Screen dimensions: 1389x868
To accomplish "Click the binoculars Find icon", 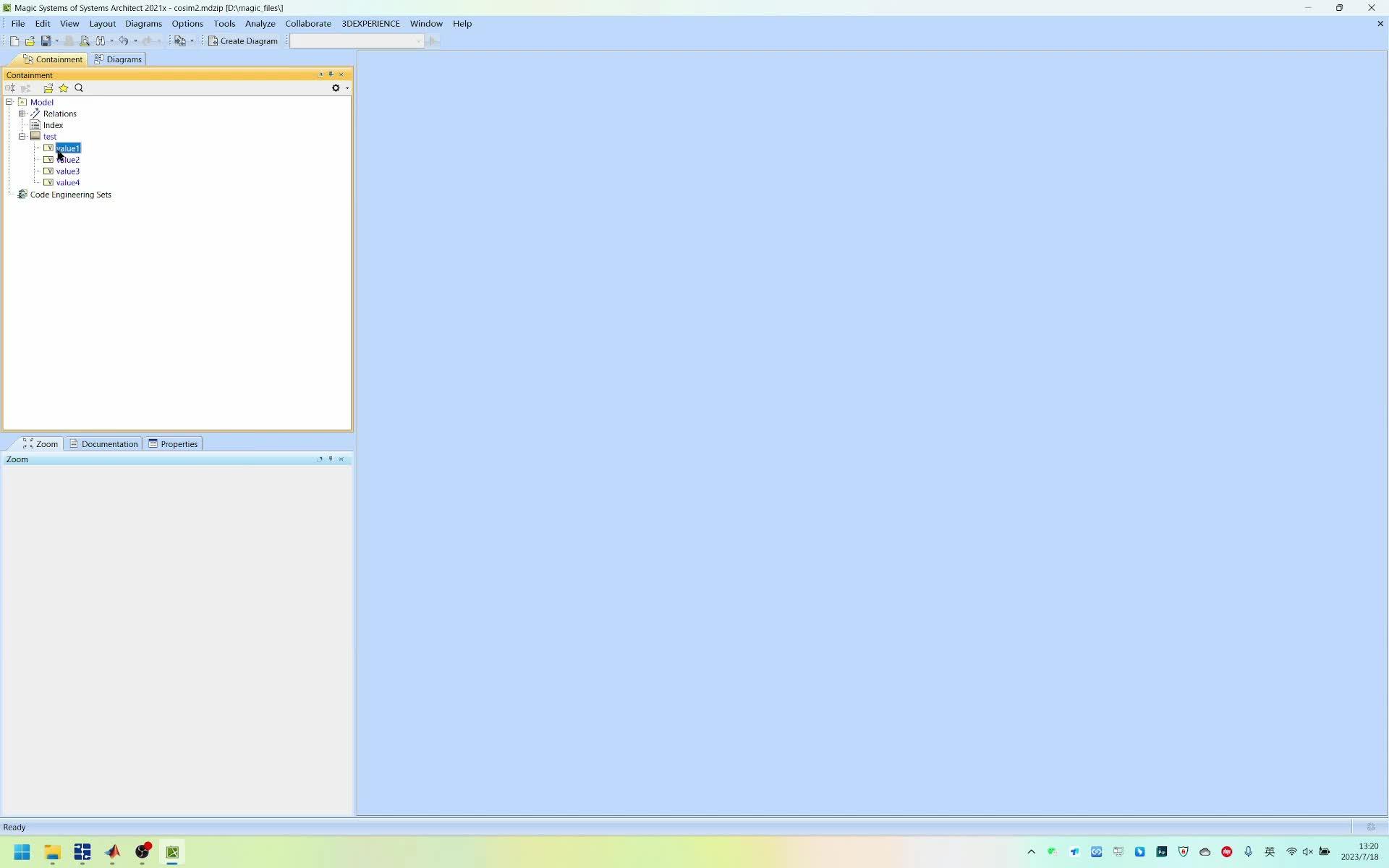I will pyautogui.click(x=101, y=41).
